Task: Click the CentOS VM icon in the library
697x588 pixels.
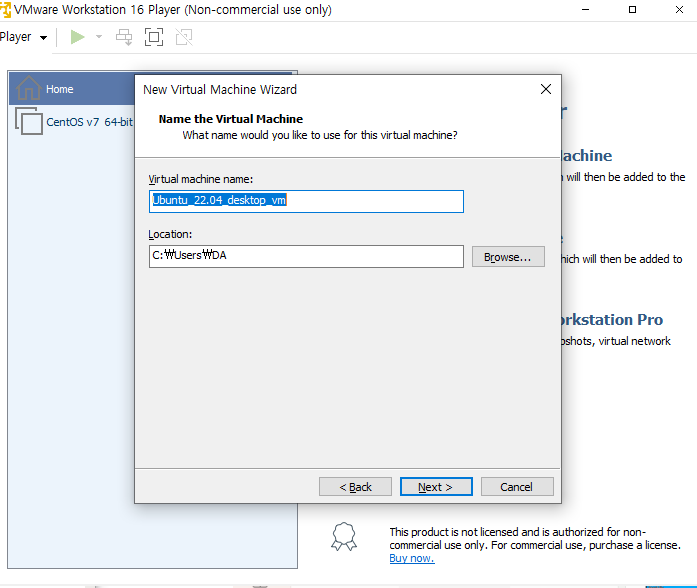Action: point(29,121)
